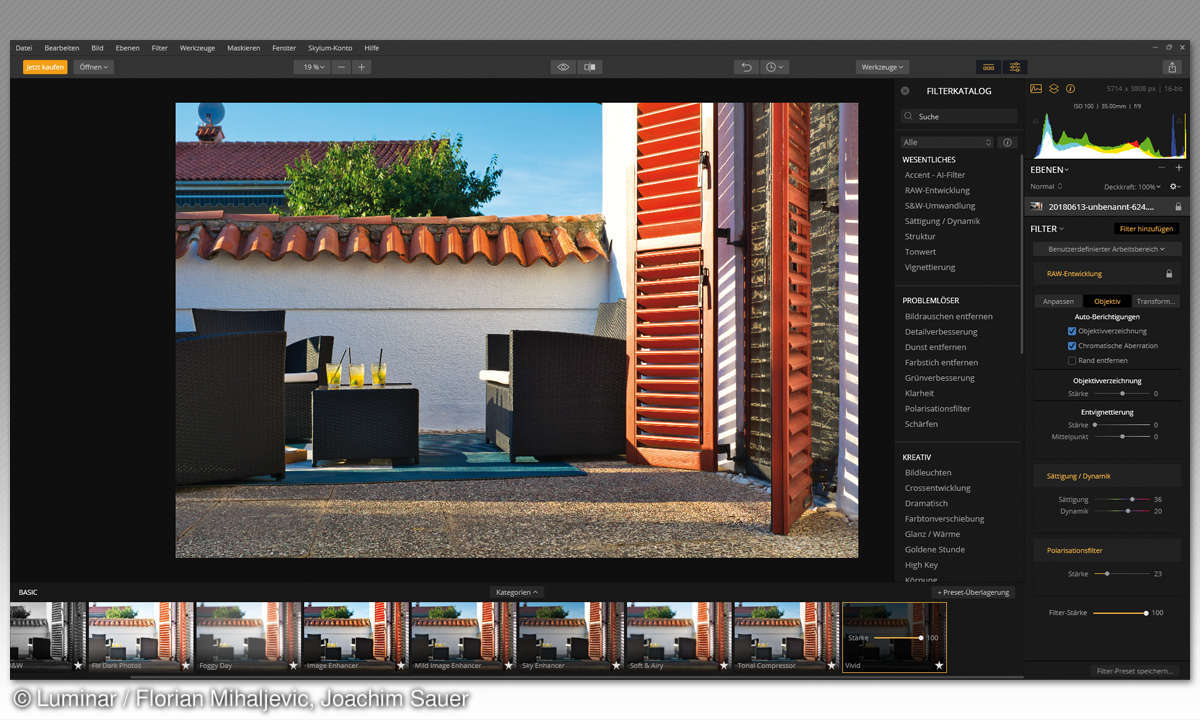Click the Jetzt kaufen button
The width and height of the screenshot is (1200, 720).
pyautogui.click(x=45, y=67)
